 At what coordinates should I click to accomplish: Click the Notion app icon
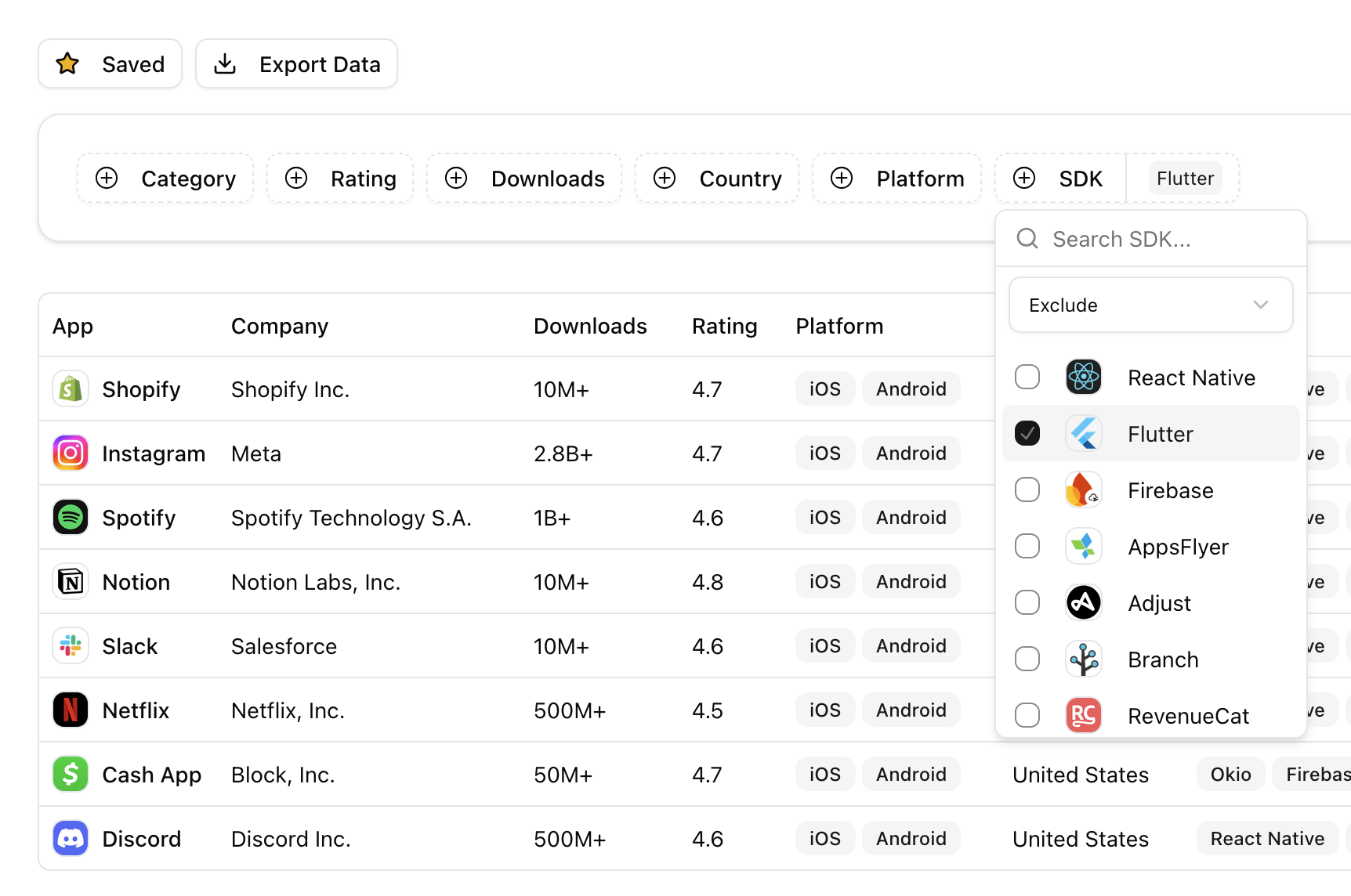(71, 582)
